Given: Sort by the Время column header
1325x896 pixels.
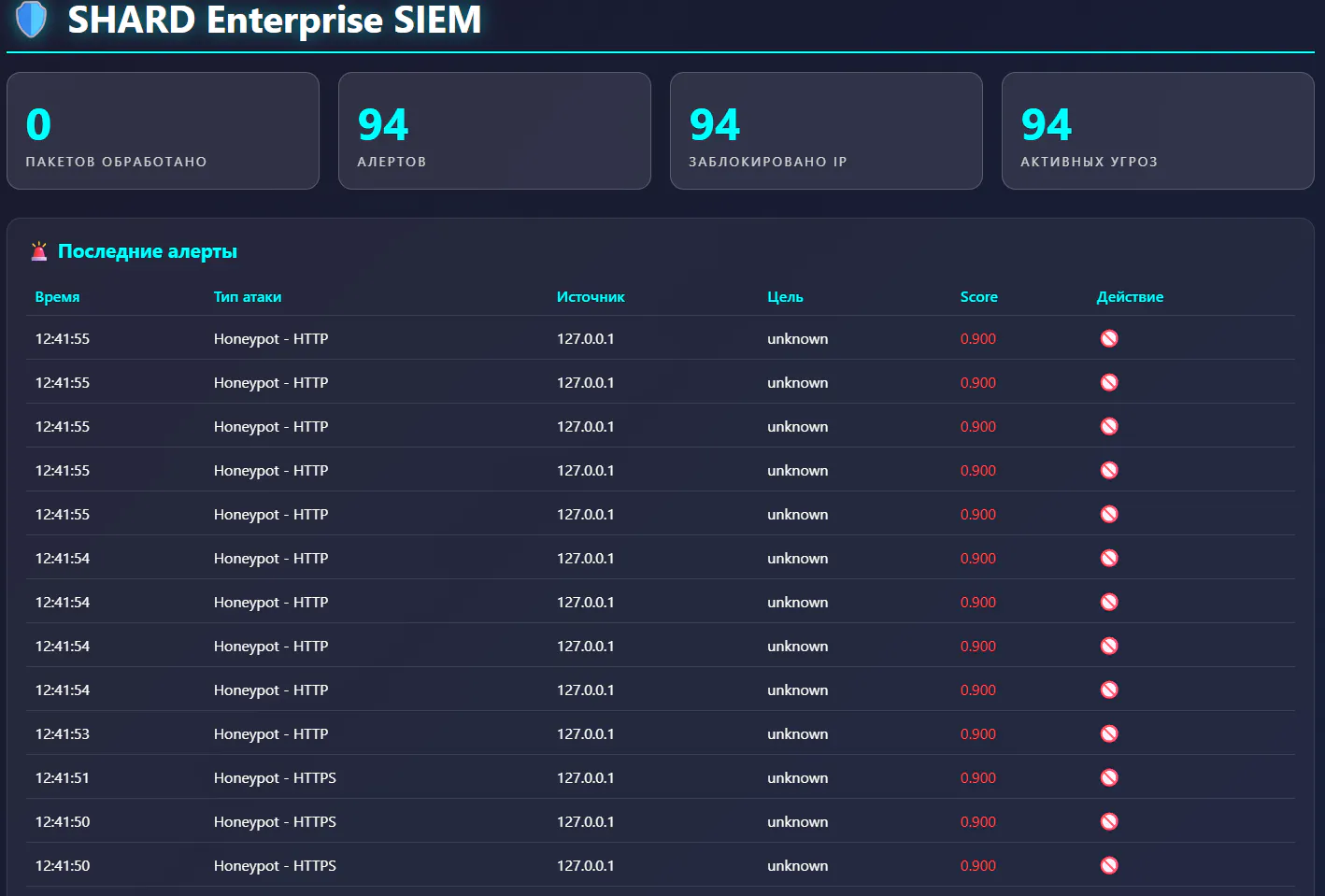Looking at the screenshot, I should [57, 297].
